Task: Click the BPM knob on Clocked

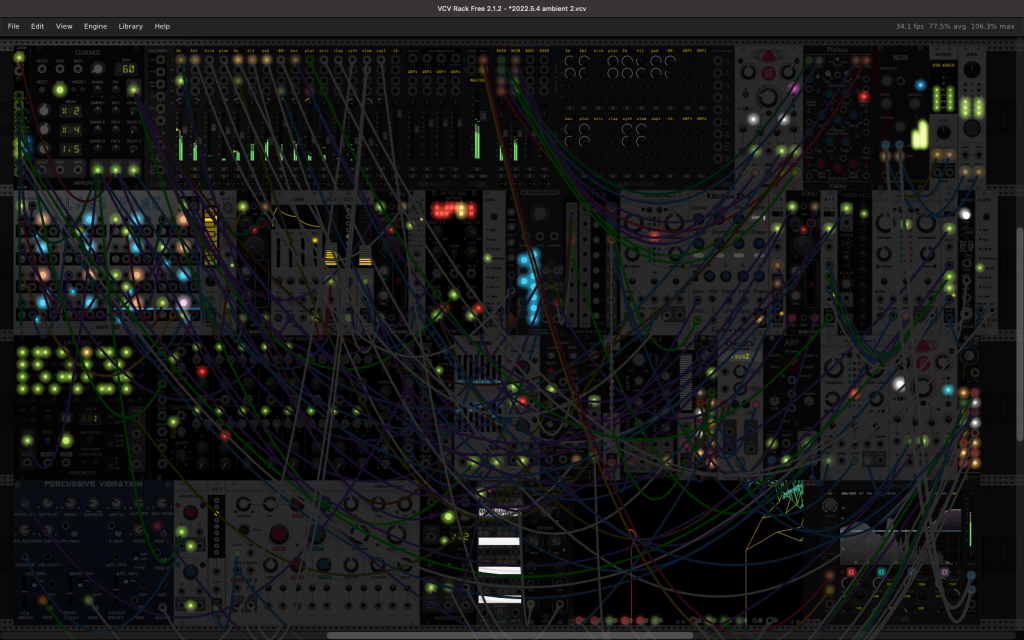Action: tap(97, 68)
